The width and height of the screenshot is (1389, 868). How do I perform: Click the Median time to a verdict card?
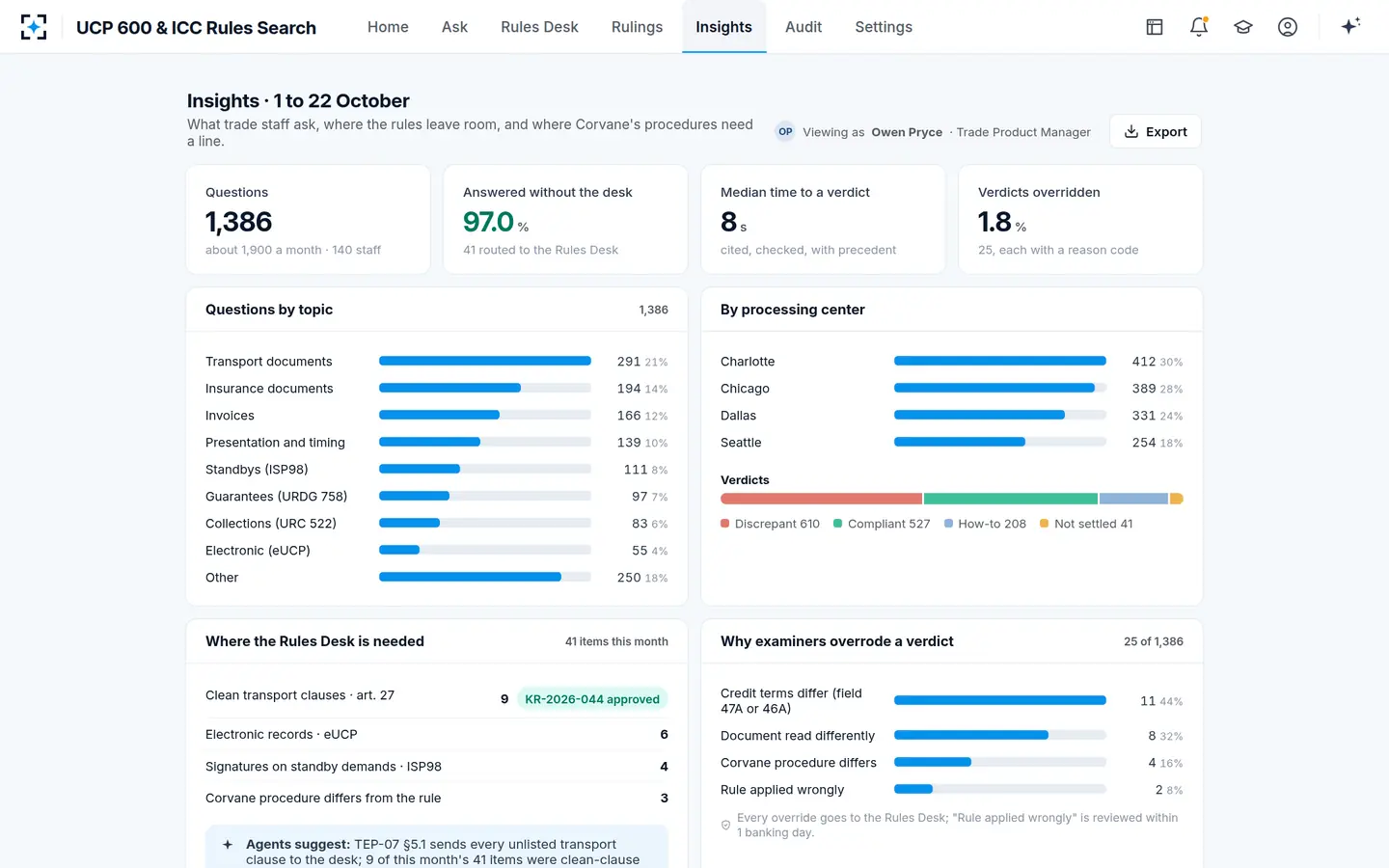click(823, 220)
